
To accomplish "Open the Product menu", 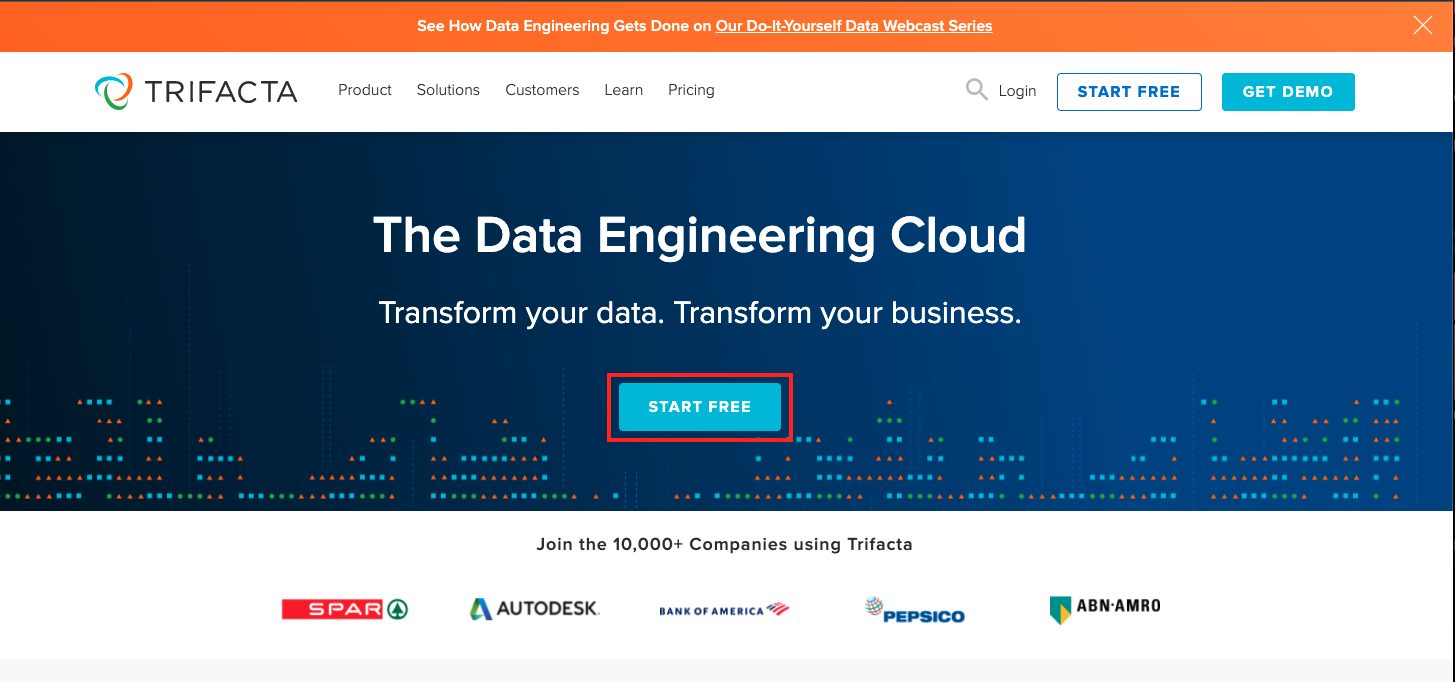I will (x=364, y=90).
